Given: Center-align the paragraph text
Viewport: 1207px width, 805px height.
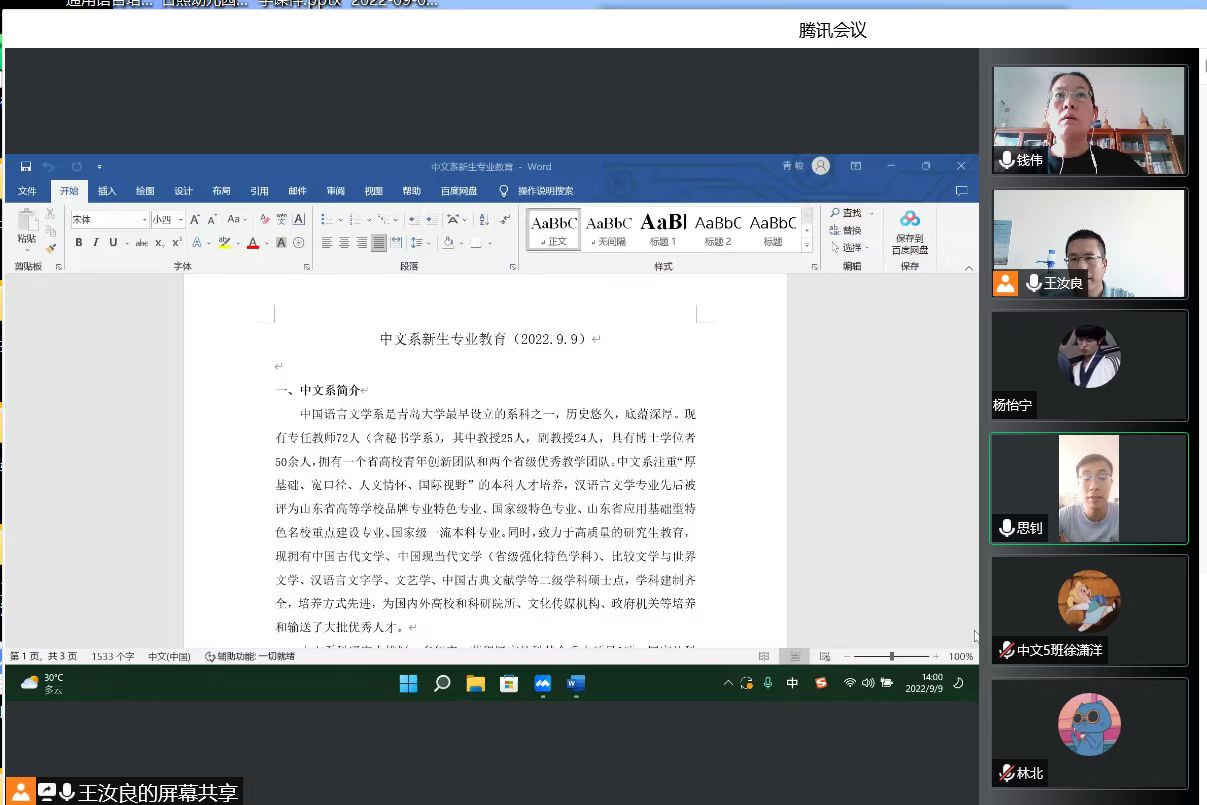Looking at the screenshot, I should 344,243.
